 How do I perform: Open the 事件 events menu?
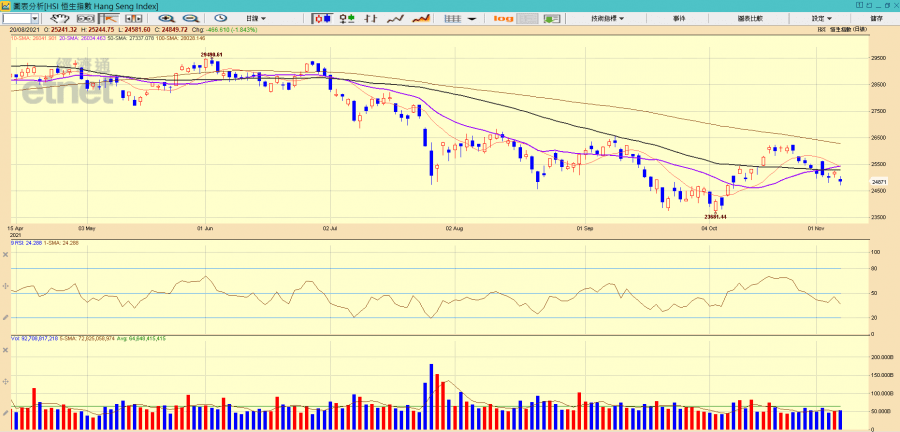pyautogui.click(x=679, y=18)
